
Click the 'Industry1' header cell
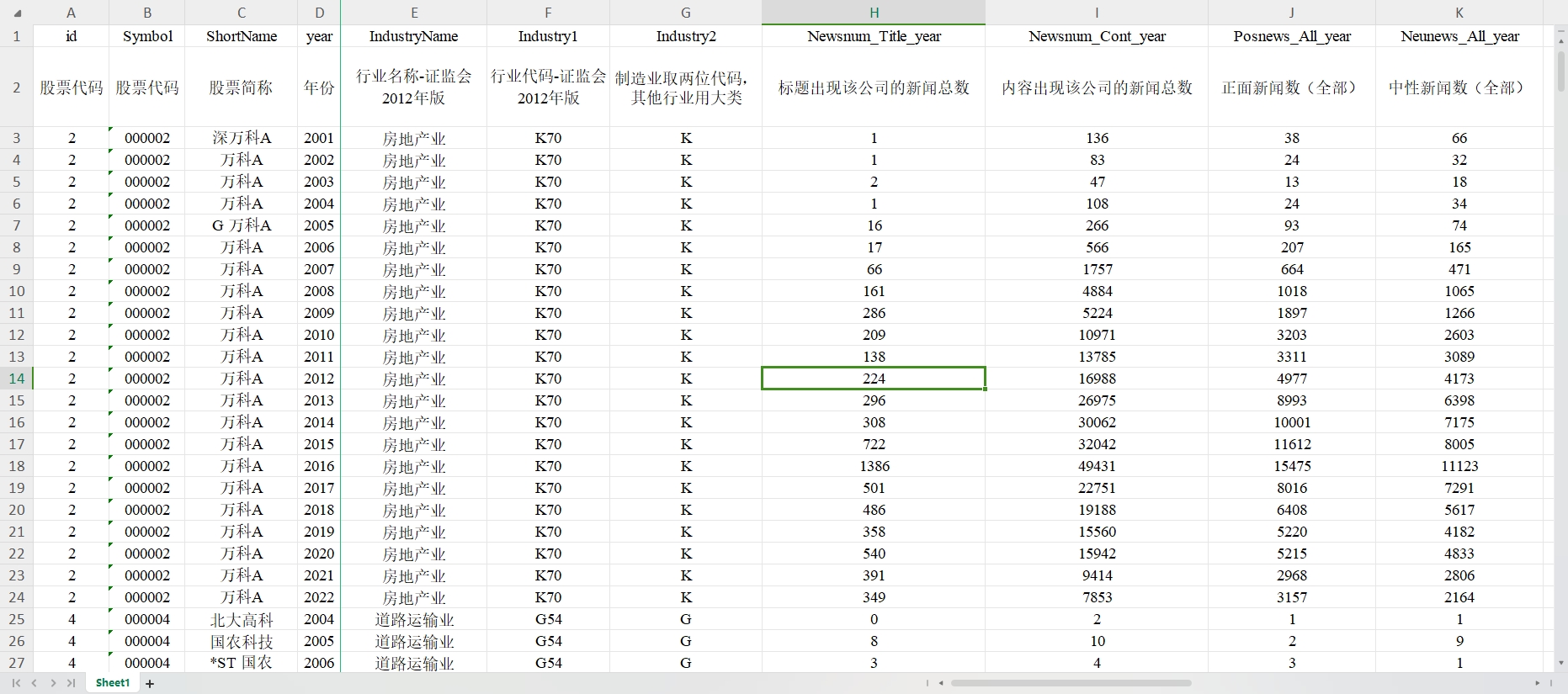coord(548,36)
